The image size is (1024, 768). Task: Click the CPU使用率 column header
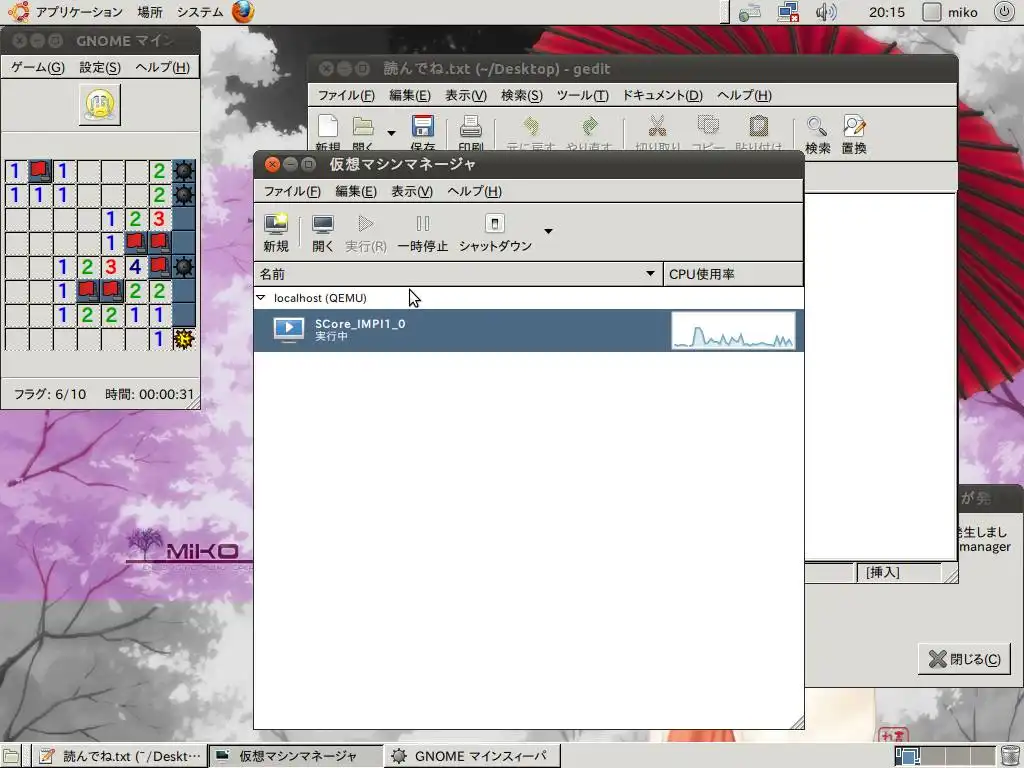coord(733,274)
